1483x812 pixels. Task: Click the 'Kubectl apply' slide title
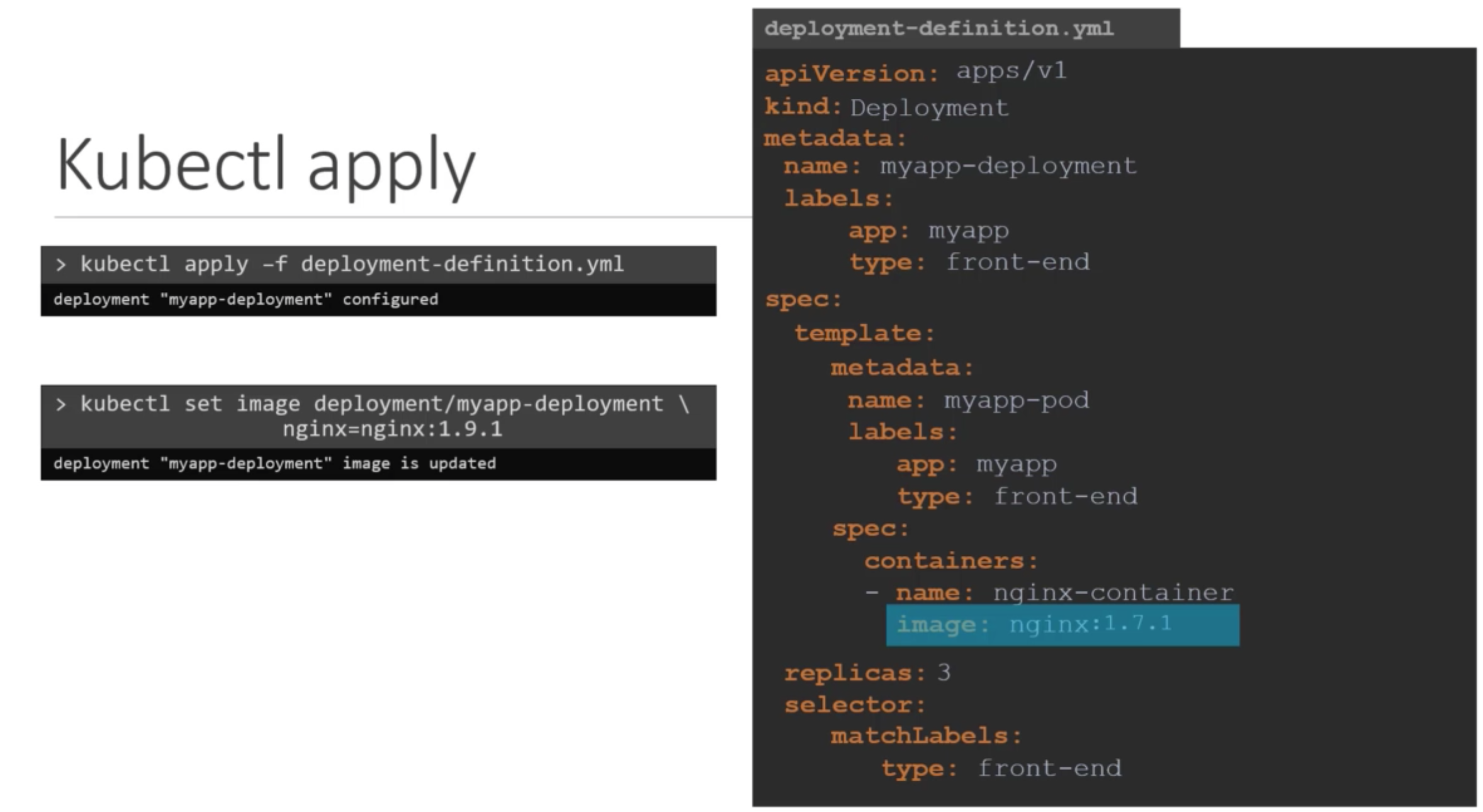[x=266, y=165]
